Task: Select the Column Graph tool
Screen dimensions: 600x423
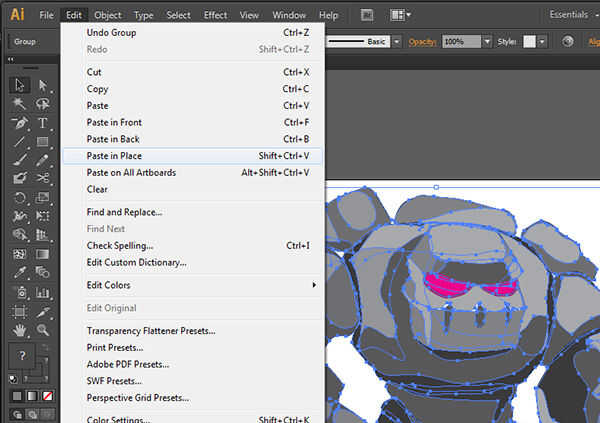Action: 42,293
